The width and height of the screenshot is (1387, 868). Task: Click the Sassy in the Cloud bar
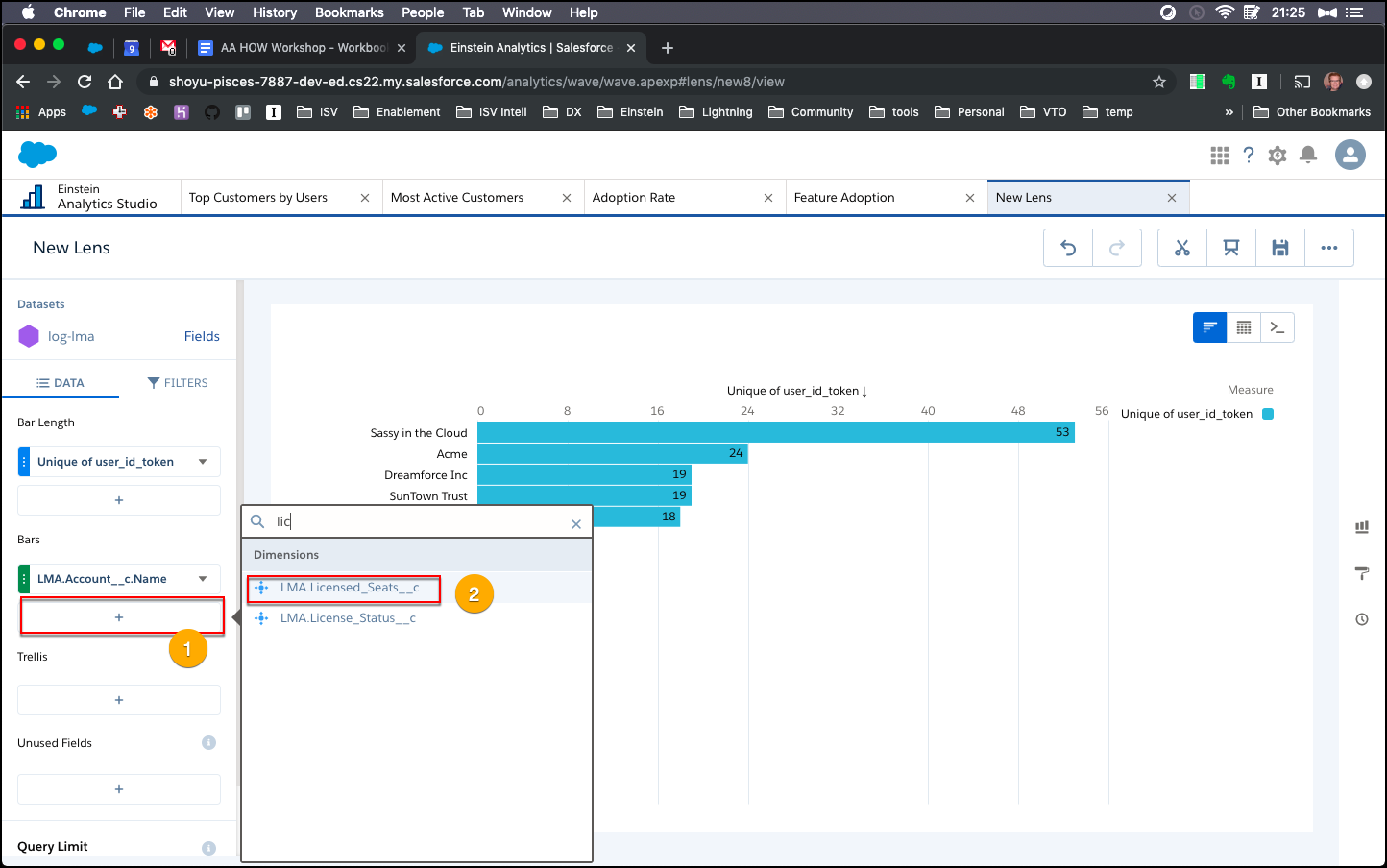point(775,433)
